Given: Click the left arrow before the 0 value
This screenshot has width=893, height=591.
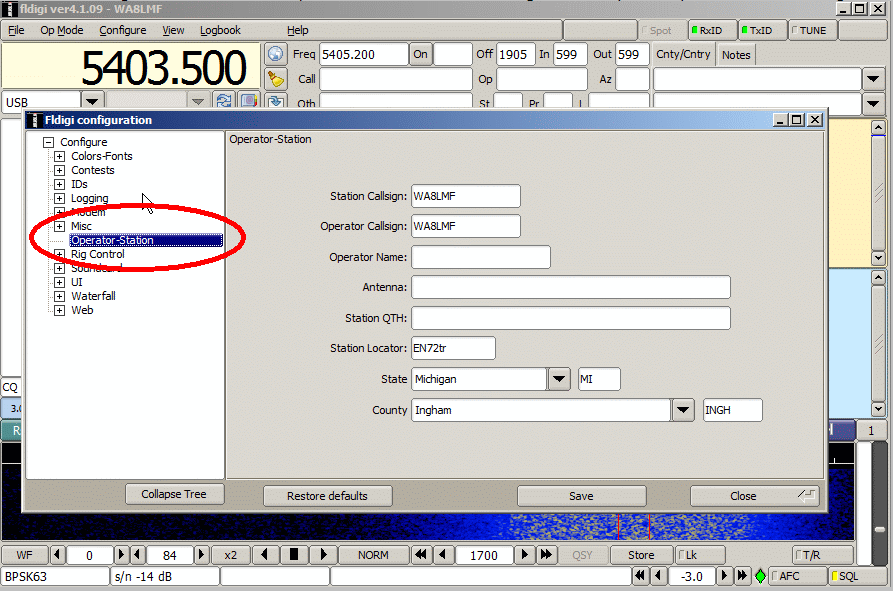Looking at the screenshot, I should pos(56,555).
